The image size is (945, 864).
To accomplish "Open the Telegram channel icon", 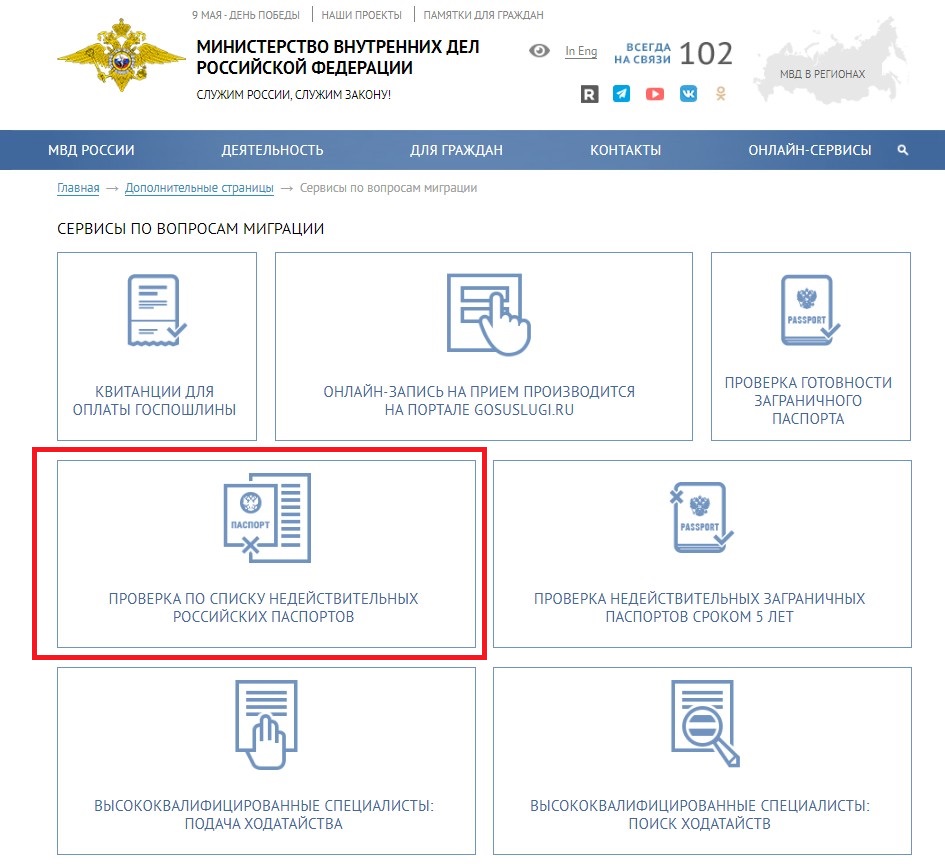I will [622, 94].
